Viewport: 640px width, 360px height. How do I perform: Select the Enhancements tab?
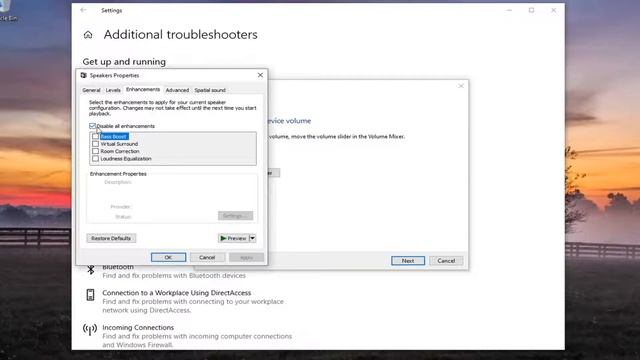(143, 89)
